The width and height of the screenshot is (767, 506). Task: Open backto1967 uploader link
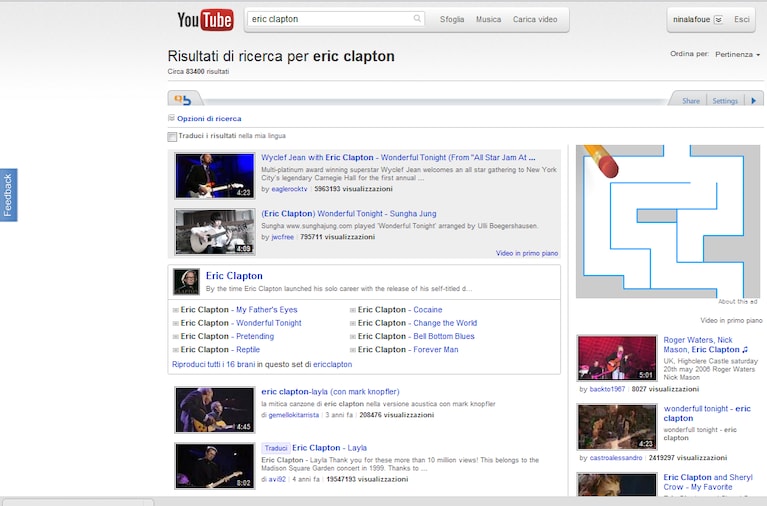[x=607, y=390]
